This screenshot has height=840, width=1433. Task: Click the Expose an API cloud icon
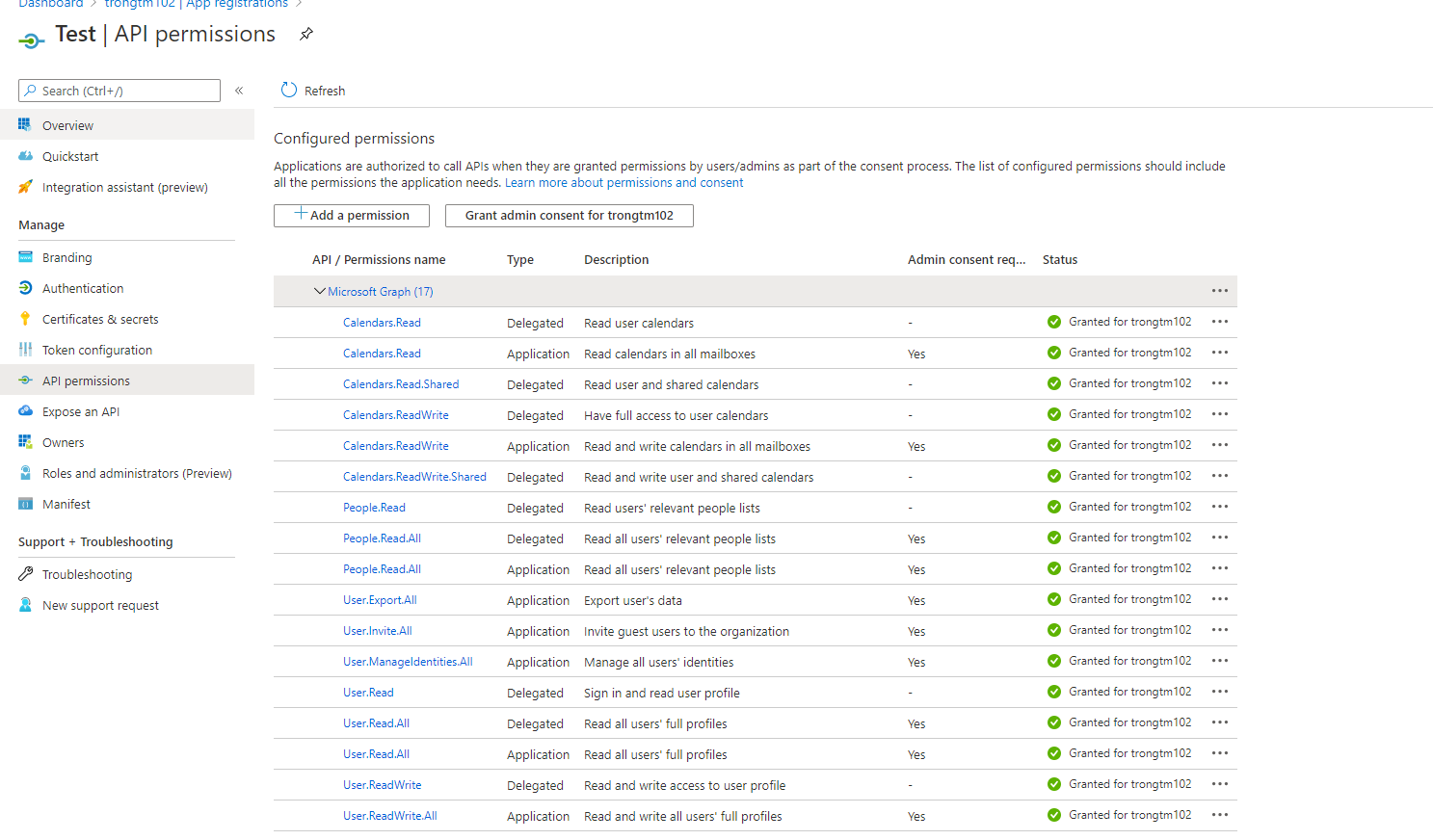25,410
